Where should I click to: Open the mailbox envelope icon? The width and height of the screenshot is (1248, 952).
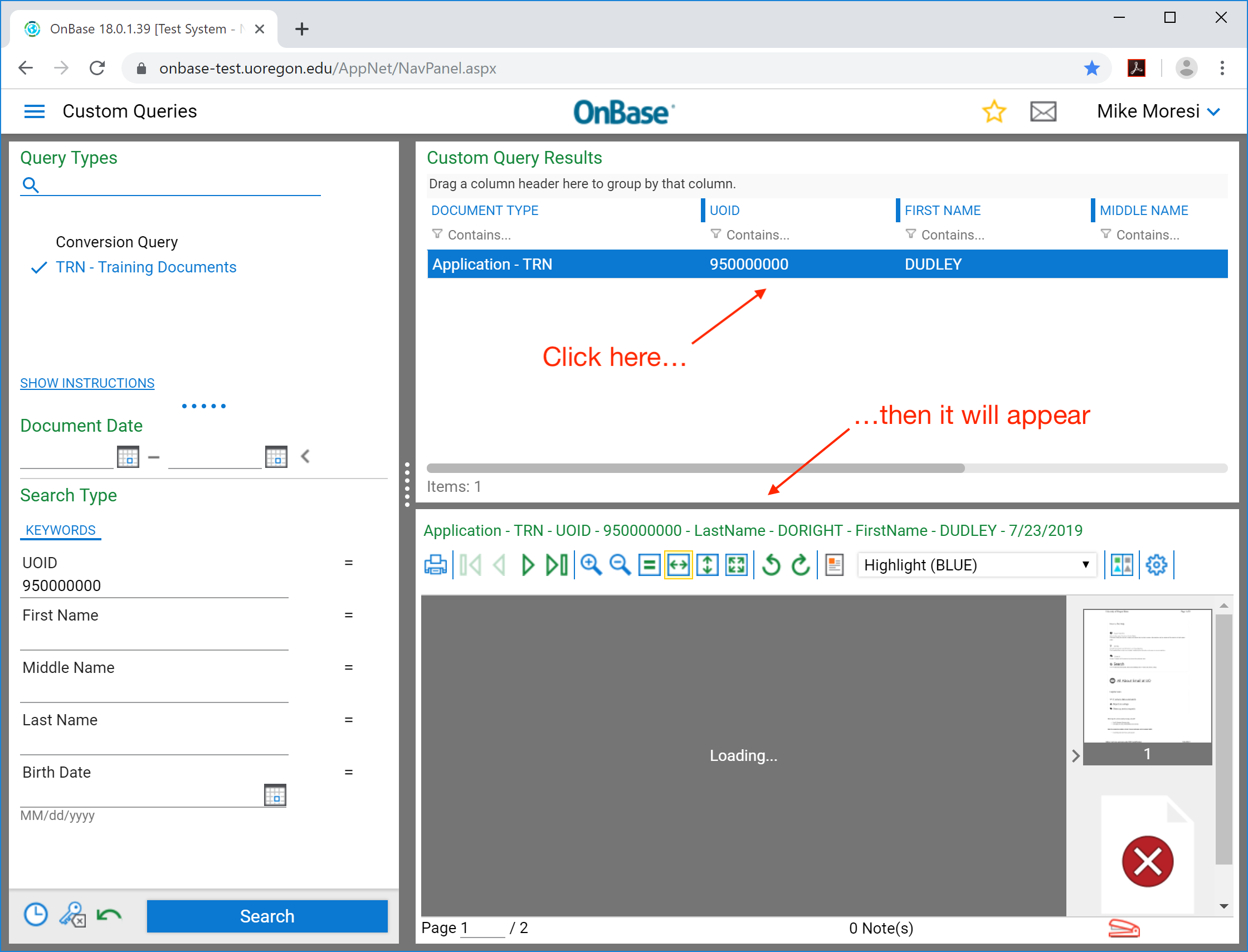1043,111
